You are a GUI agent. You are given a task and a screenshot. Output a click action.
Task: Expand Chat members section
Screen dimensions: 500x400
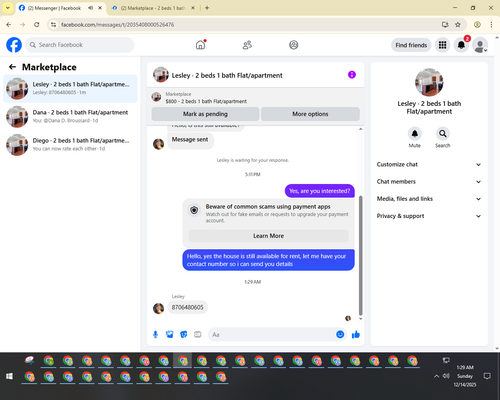[x=429, y=182]
